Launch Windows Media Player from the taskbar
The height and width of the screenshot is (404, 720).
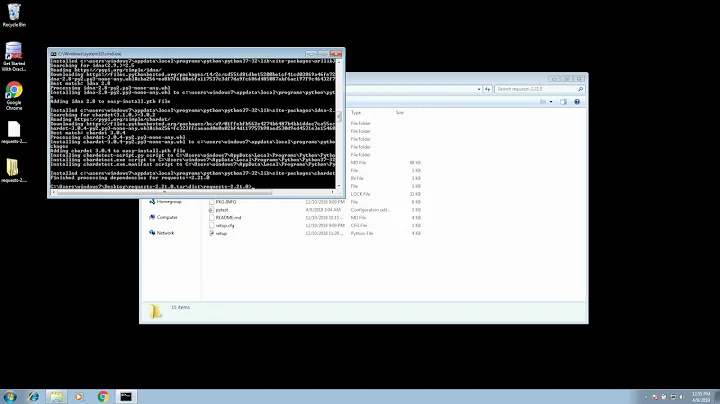79,397
